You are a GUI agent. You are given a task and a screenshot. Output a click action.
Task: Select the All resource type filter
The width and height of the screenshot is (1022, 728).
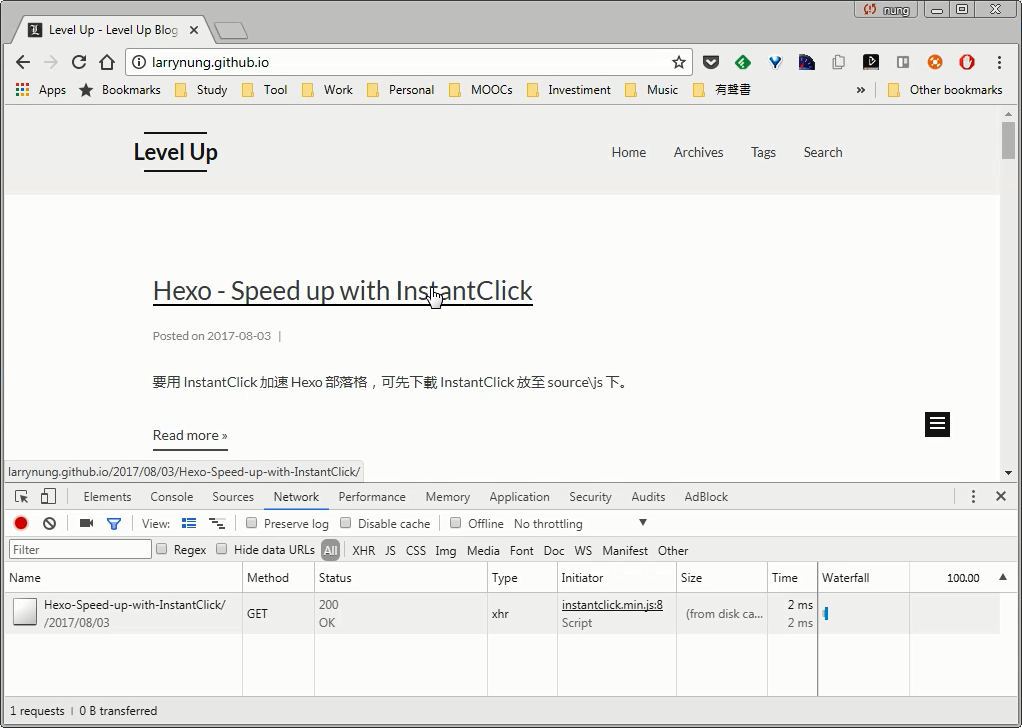(x=330, y=550)
